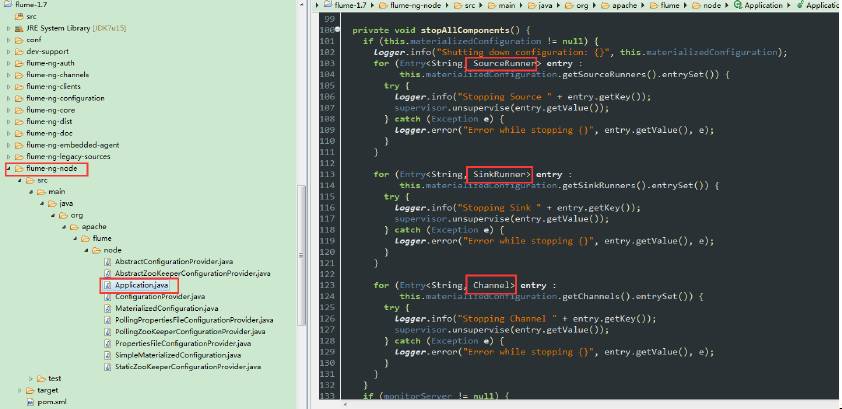
Task: Expand the test folder
Action: [31, 378]
